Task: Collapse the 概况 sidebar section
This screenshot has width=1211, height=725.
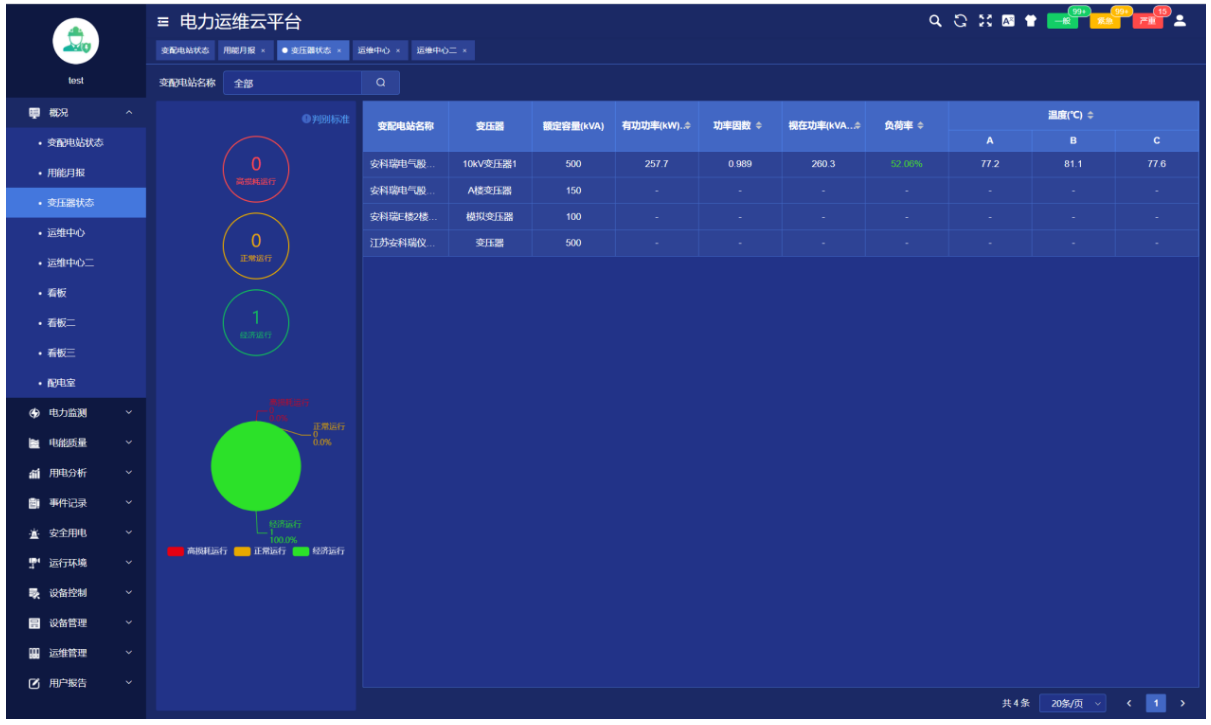Action: click(75, 113)
